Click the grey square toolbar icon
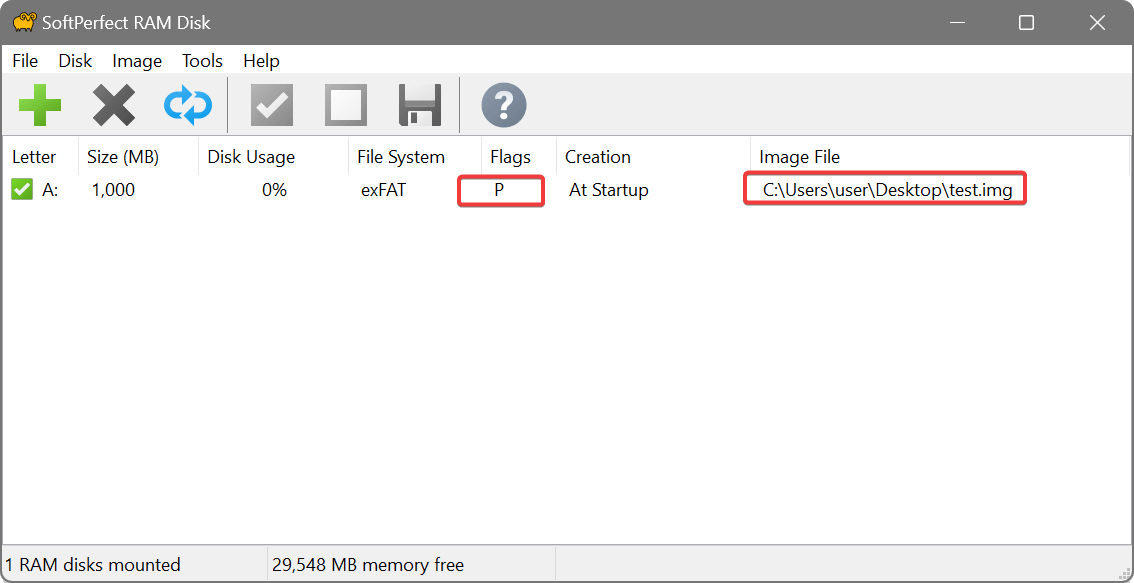1134x583 pixels. click(346, 106)
